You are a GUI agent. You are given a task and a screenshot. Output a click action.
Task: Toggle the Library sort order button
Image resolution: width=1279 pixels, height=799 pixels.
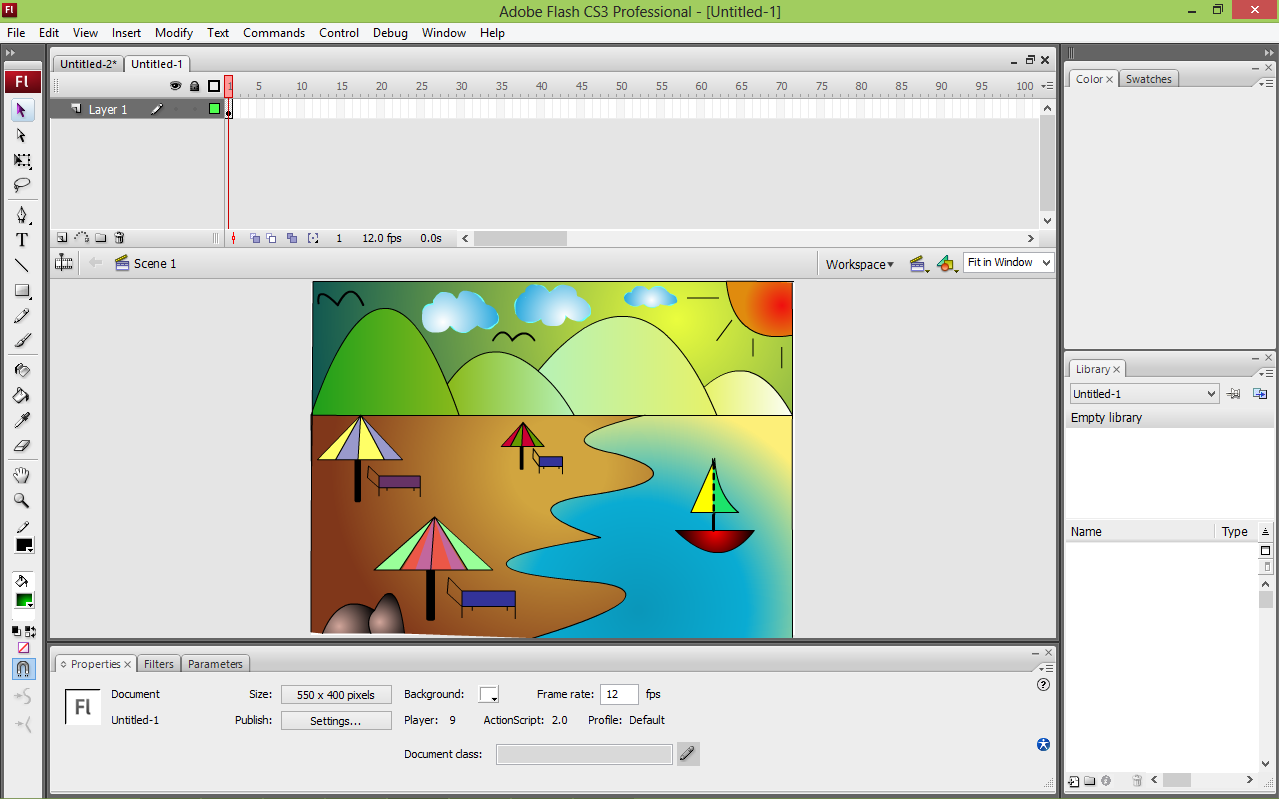point(1266,532)
